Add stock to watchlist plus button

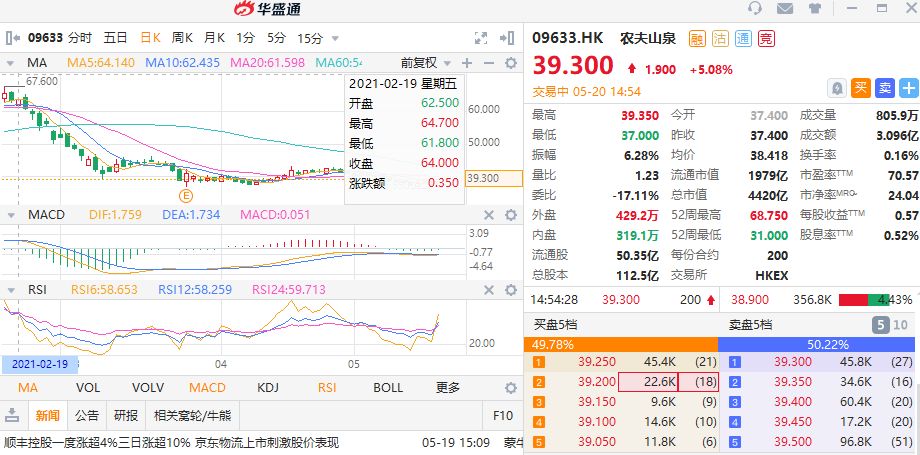pos(909,89)
